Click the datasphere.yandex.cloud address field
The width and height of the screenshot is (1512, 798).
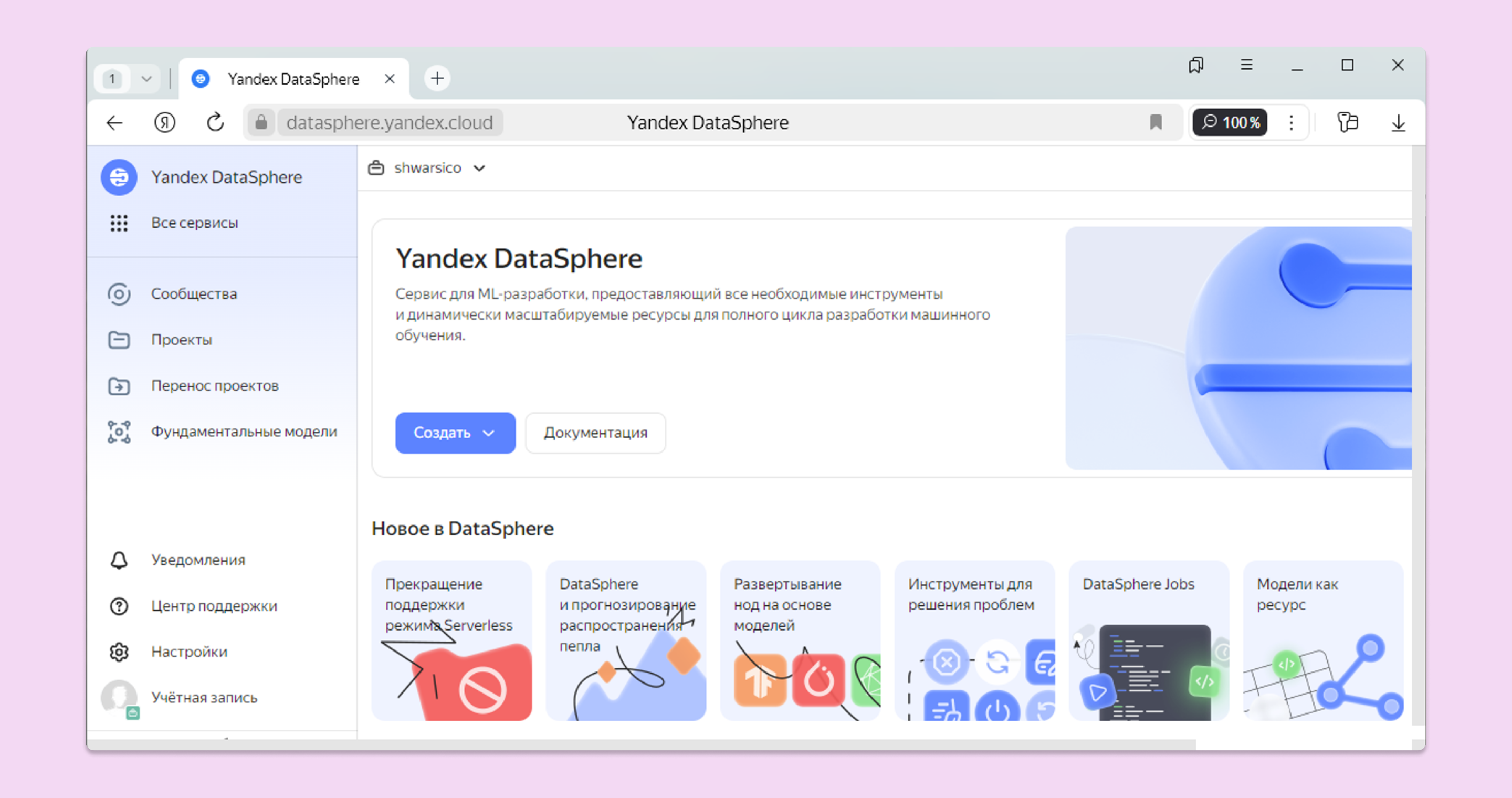pos(390,123)
